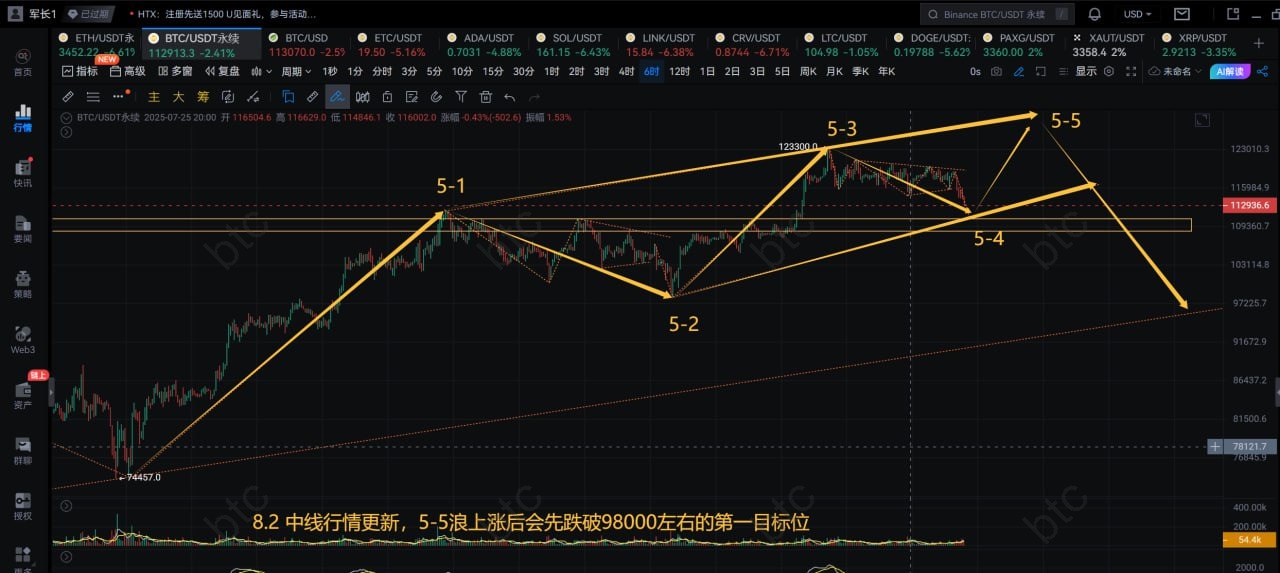Take a chart screenshot with camera icon

tap(996, 72)
